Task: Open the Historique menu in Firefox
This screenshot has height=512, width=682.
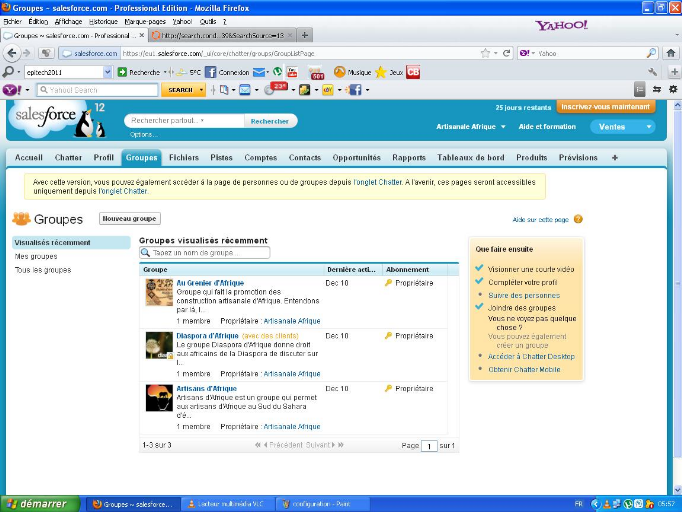Action: point(103,21)
